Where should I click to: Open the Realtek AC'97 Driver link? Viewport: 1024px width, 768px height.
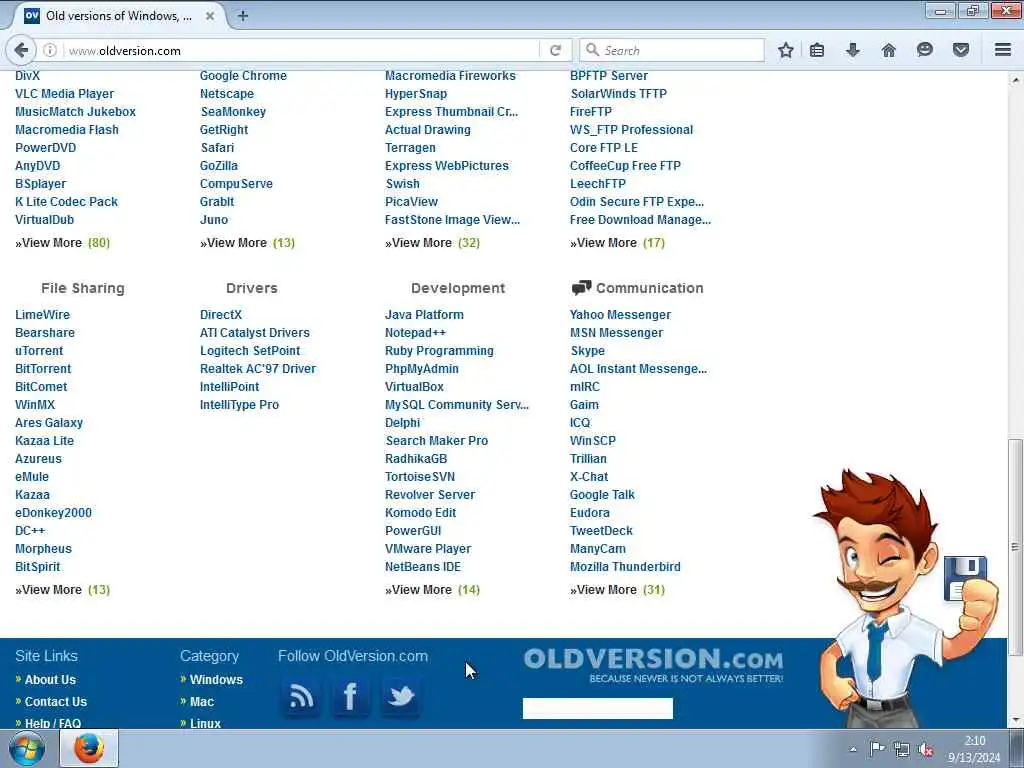coord(258,369)
